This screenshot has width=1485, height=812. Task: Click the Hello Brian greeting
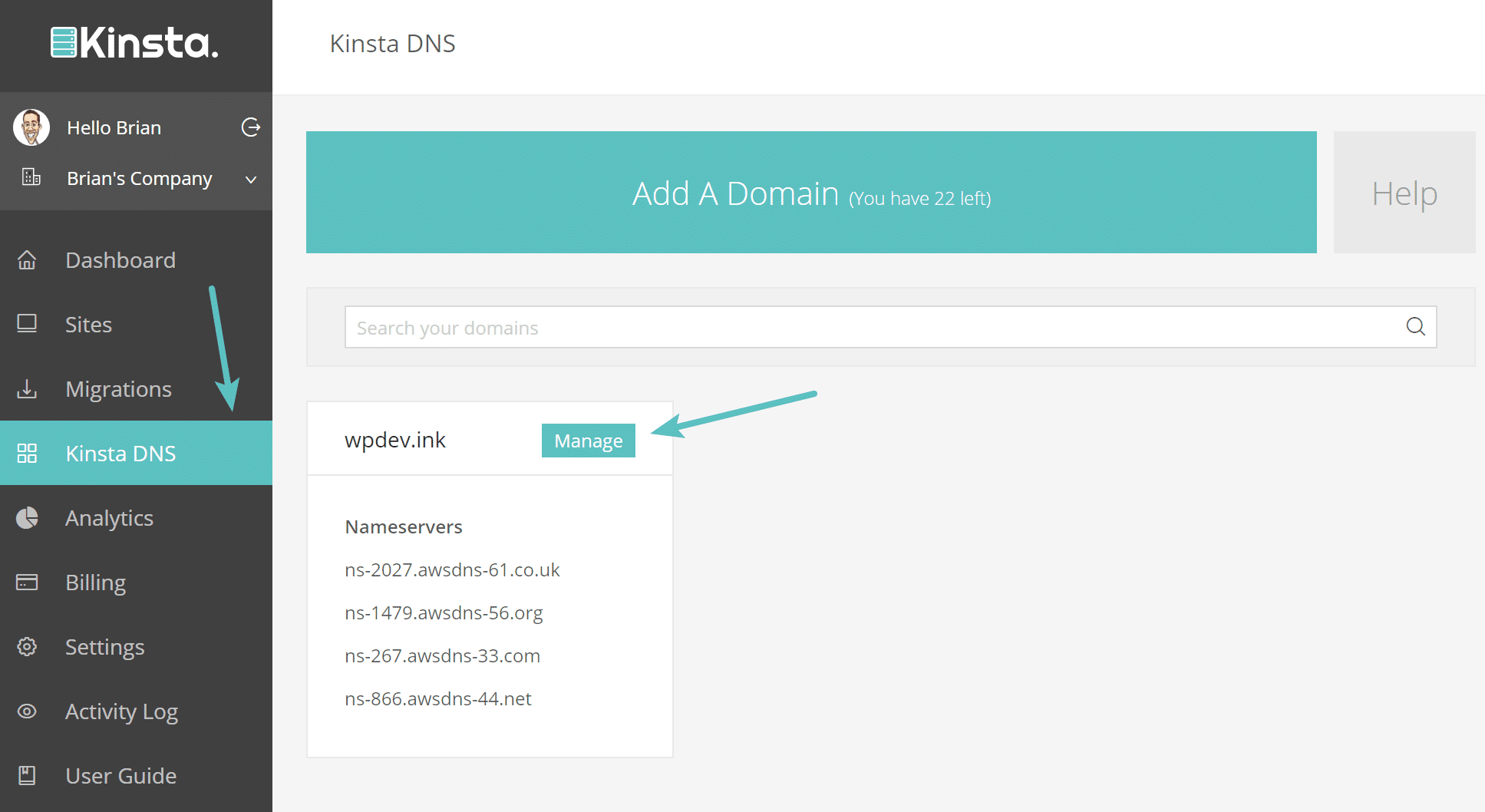[114, 127]
